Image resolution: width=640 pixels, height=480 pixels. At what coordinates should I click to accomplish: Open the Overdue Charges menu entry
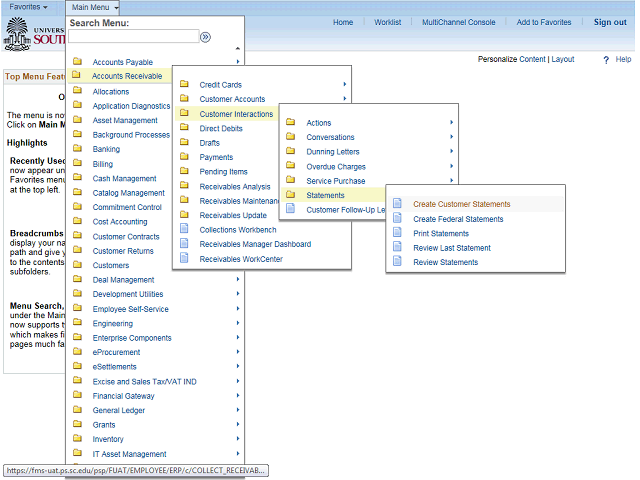(x=335, y=166)
